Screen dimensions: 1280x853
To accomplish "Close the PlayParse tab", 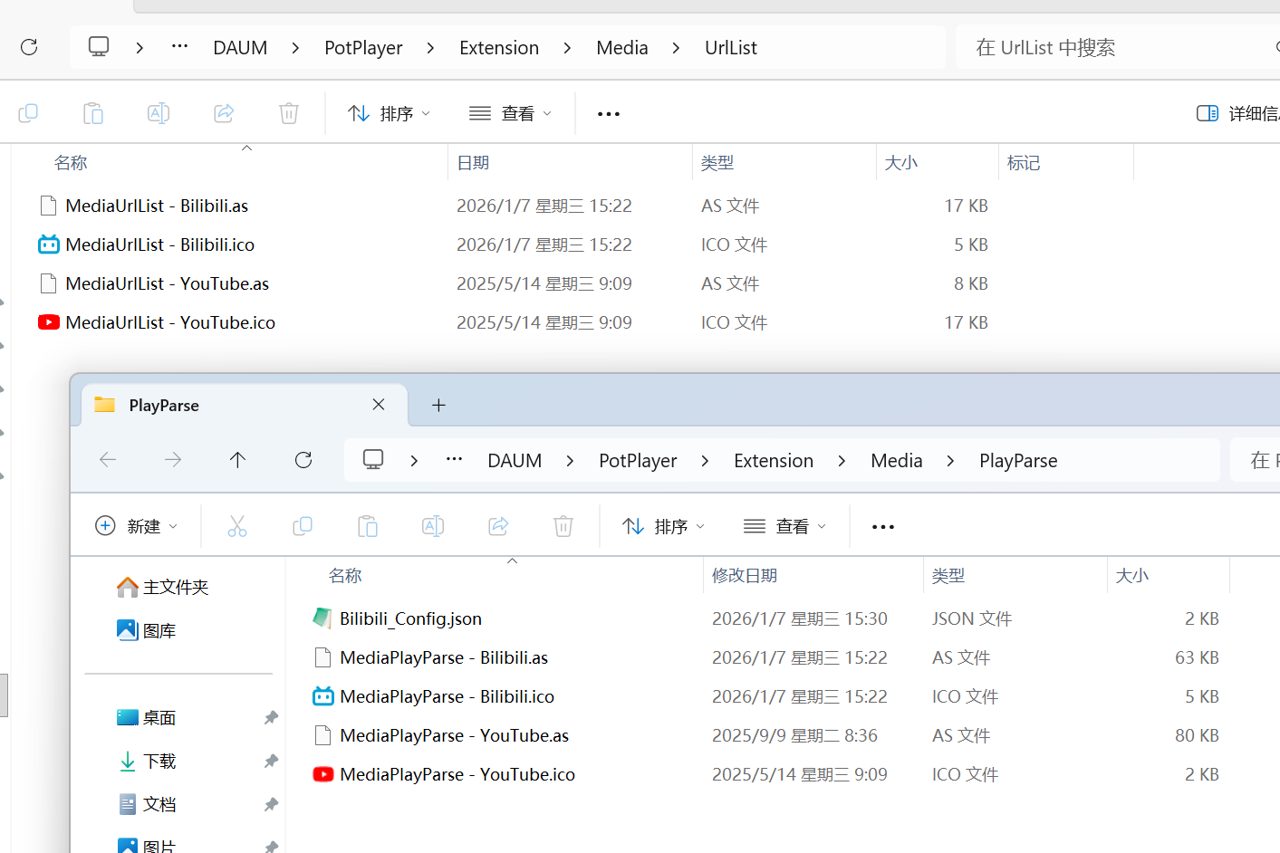I will [378, 405].
